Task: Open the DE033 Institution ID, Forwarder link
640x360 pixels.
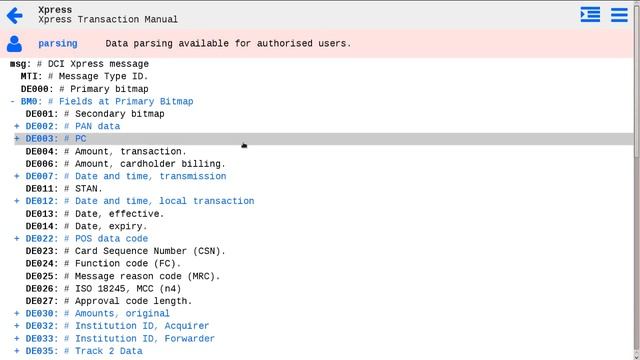Action: coord(120,339)
